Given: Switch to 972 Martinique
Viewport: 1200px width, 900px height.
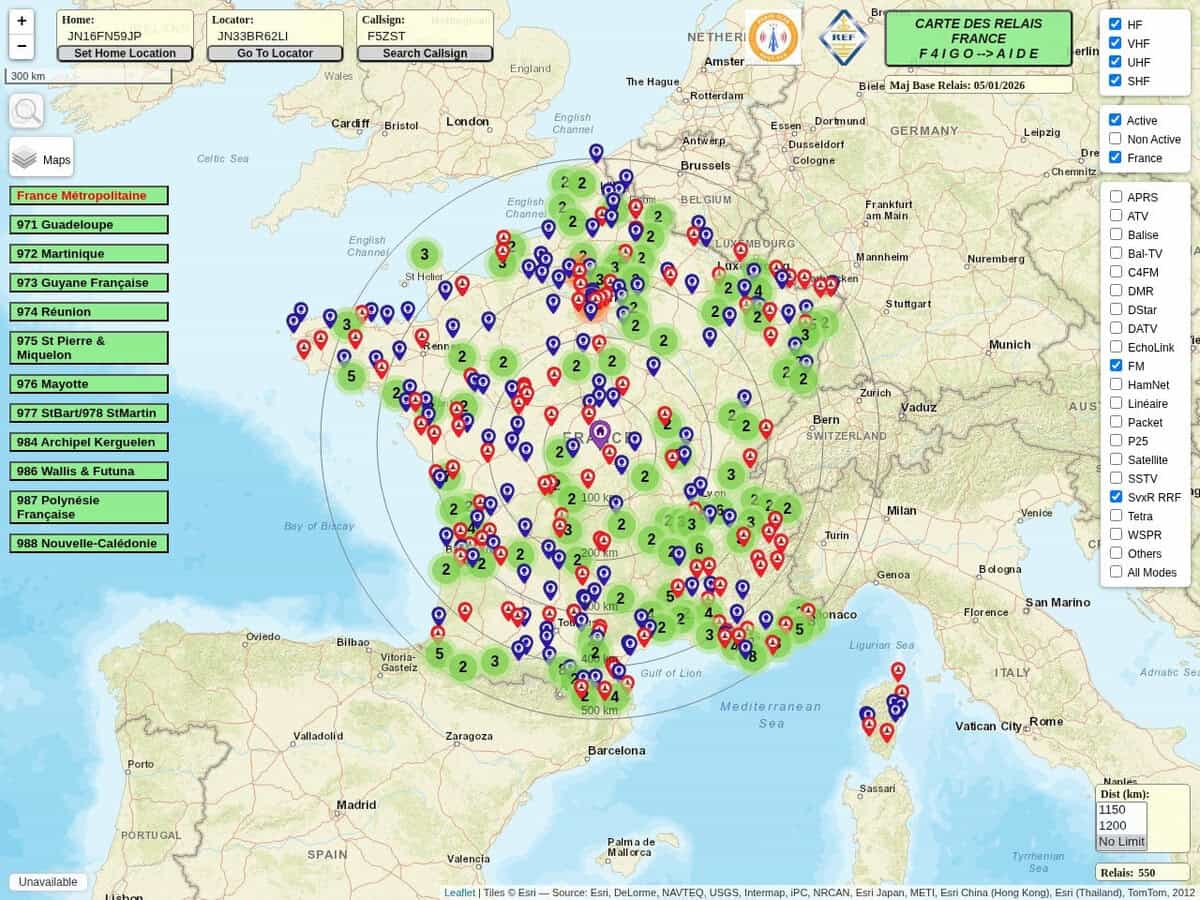Looking at the screenshot, I should 89,253.
